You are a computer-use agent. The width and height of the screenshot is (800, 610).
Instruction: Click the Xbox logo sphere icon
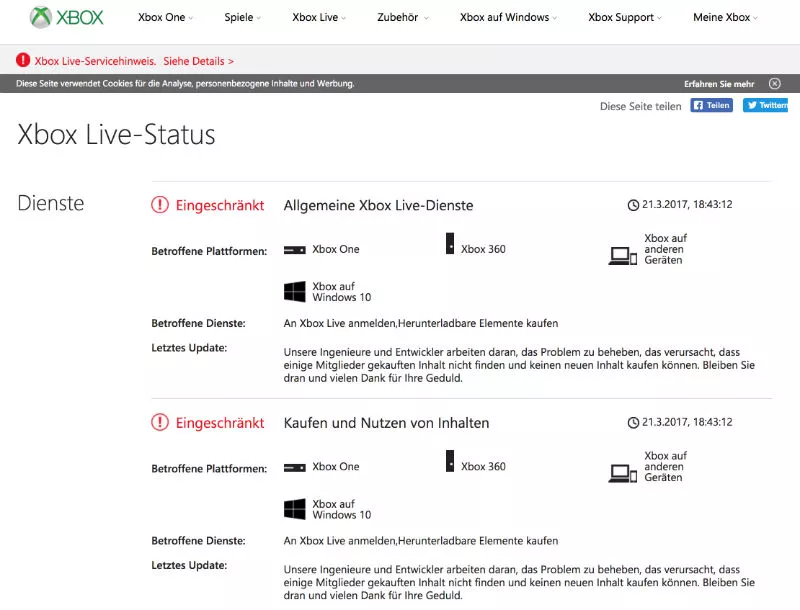click(41, 17)
